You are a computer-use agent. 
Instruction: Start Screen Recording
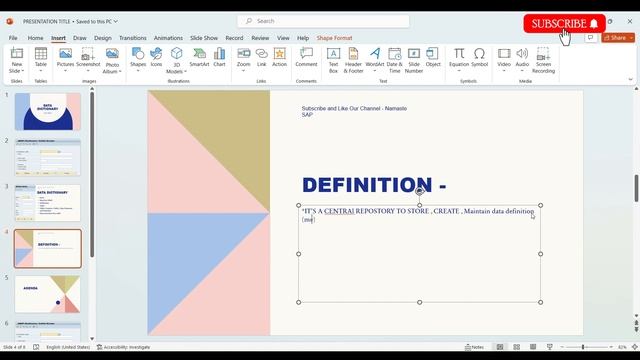click(x=543, y=60)
